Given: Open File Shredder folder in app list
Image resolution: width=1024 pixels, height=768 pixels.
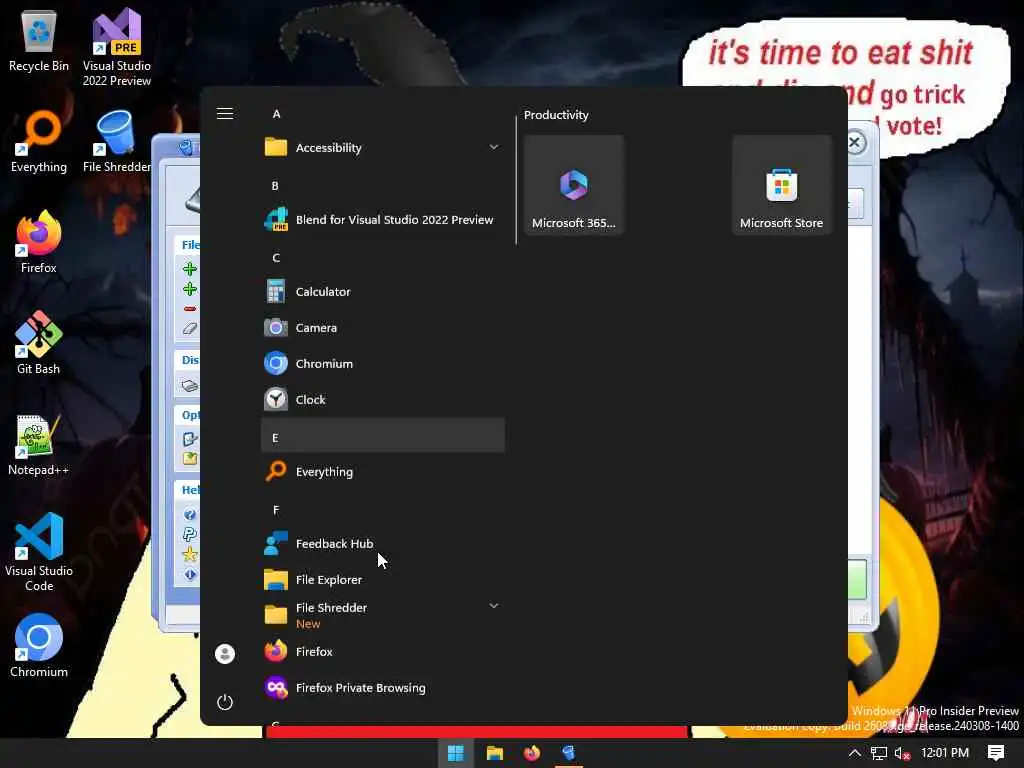Looking at the screenshot, I should 383,615.
